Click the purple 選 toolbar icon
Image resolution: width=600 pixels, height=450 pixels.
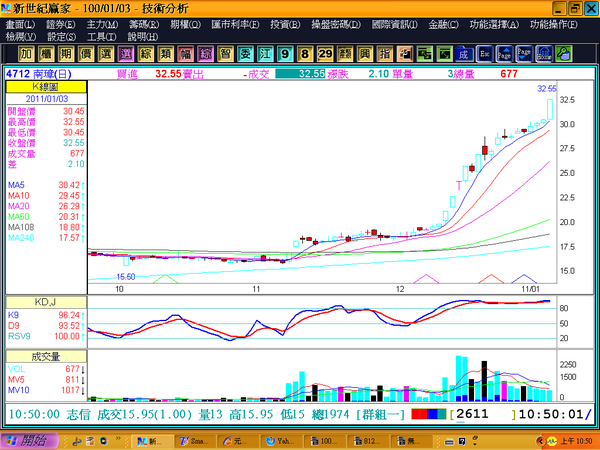(126, 54)
